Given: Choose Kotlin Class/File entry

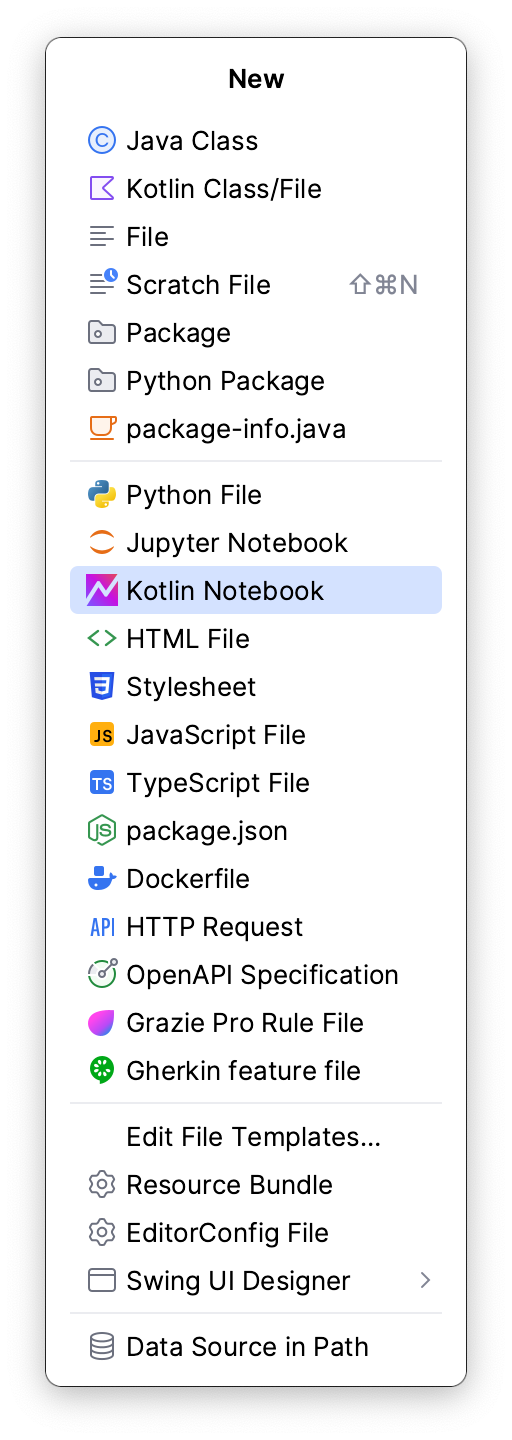Looking at the screenshot, I should click(x=256, y=189).
